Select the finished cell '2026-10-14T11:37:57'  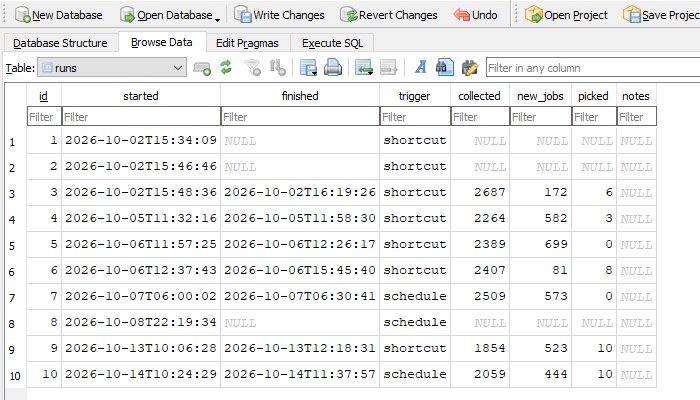coord(300,374)
